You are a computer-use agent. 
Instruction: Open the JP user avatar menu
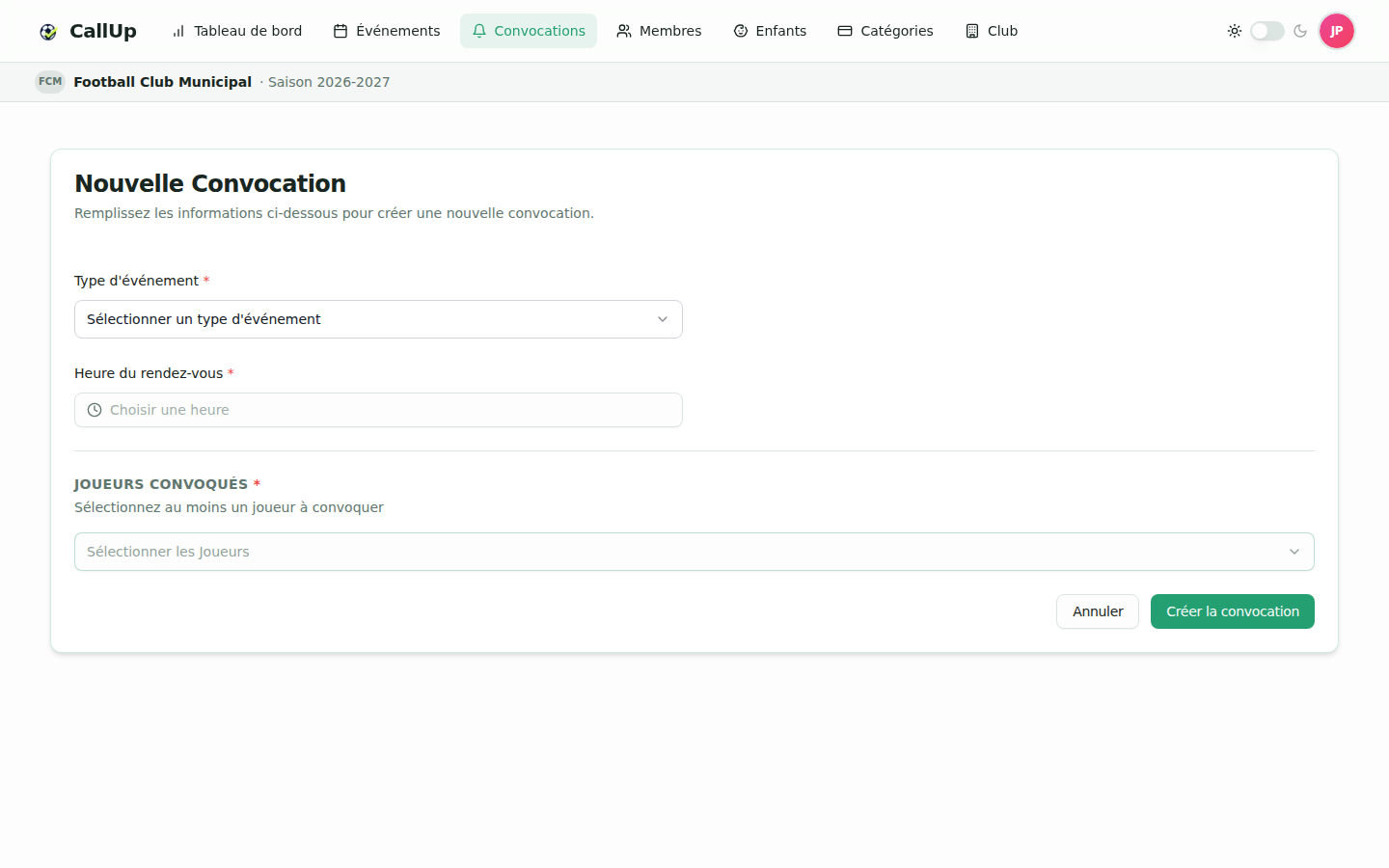pos(1337,31)
